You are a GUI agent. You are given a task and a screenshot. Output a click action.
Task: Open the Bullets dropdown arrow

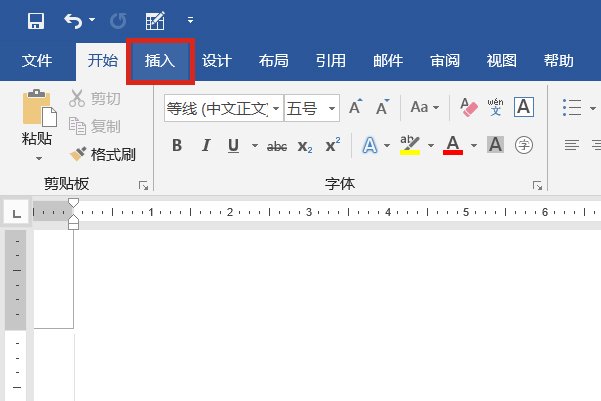tap(593, 108)
